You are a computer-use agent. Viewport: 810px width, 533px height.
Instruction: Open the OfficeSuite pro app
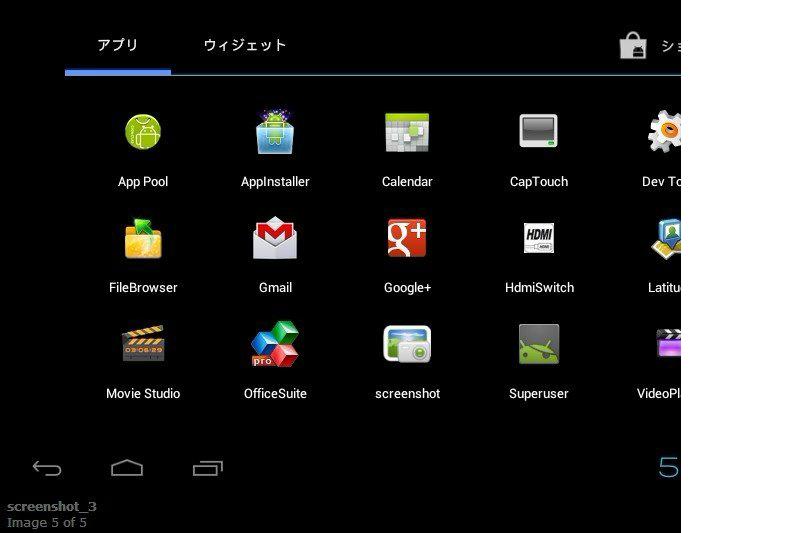click(275, 345)
